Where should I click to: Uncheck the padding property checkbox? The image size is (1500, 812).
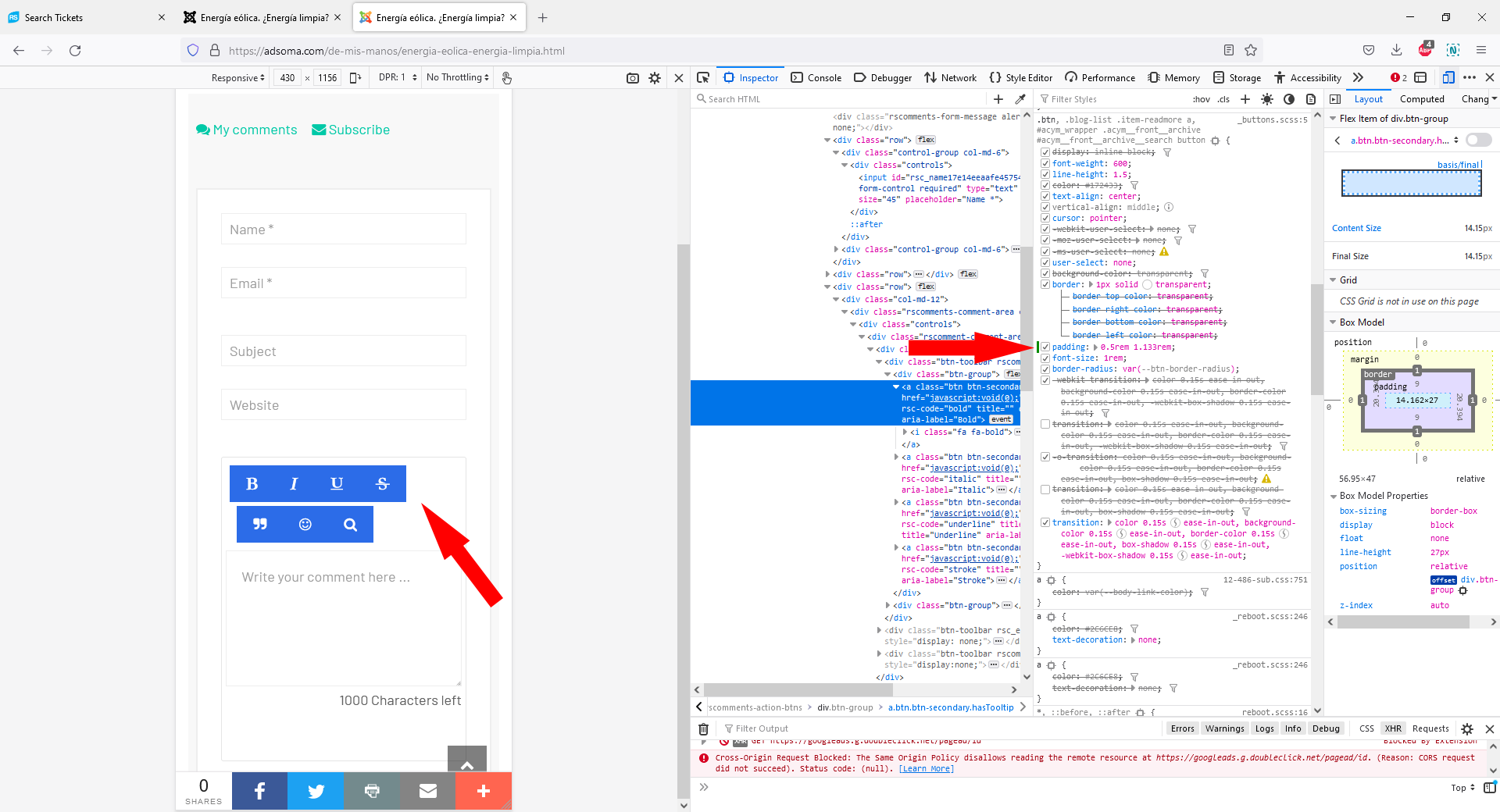tap(1045, 347)
